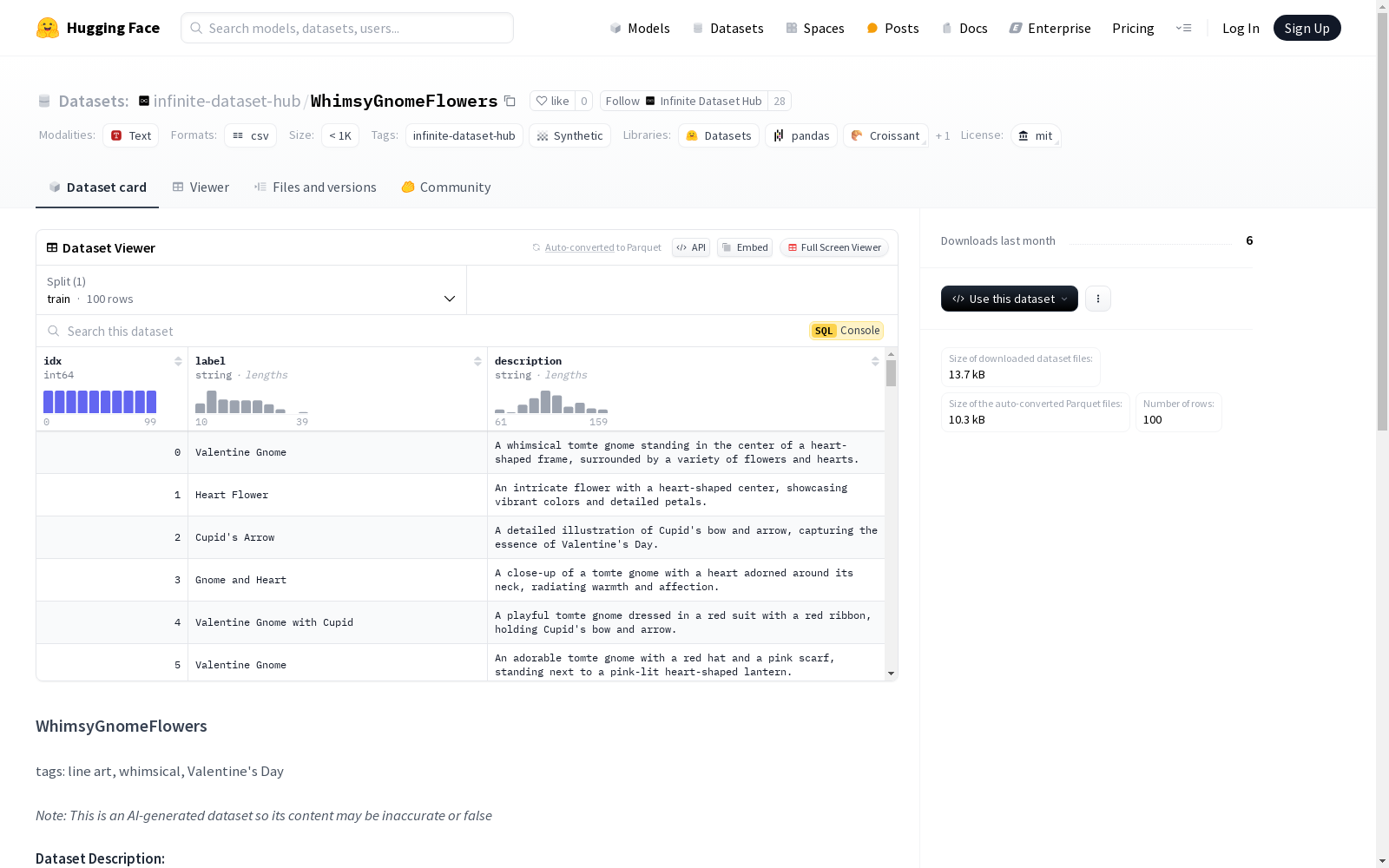Click the page vertical scrollbar
This screenshot has width=1389, height=868.
coord(1382,221)
